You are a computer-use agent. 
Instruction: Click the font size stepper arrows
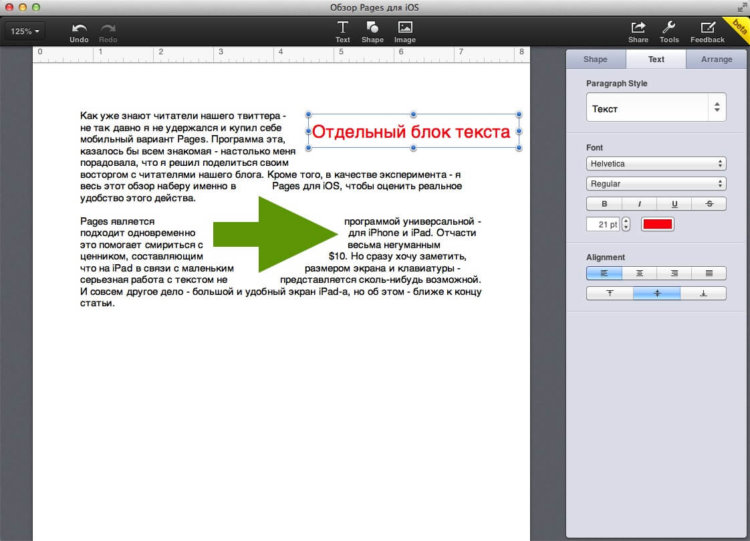click(626, 224)
